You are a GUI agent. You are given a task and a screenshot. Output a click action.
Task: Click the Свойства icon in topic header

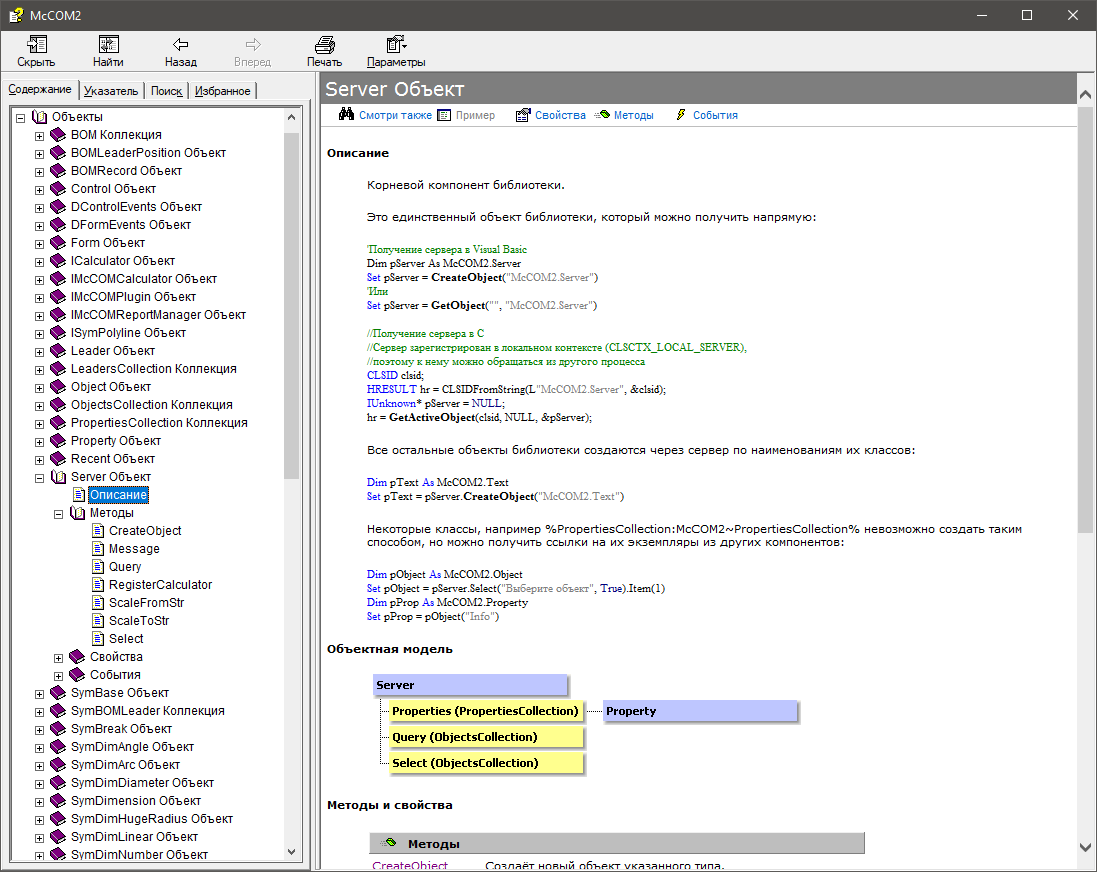(x=523, y=115)
